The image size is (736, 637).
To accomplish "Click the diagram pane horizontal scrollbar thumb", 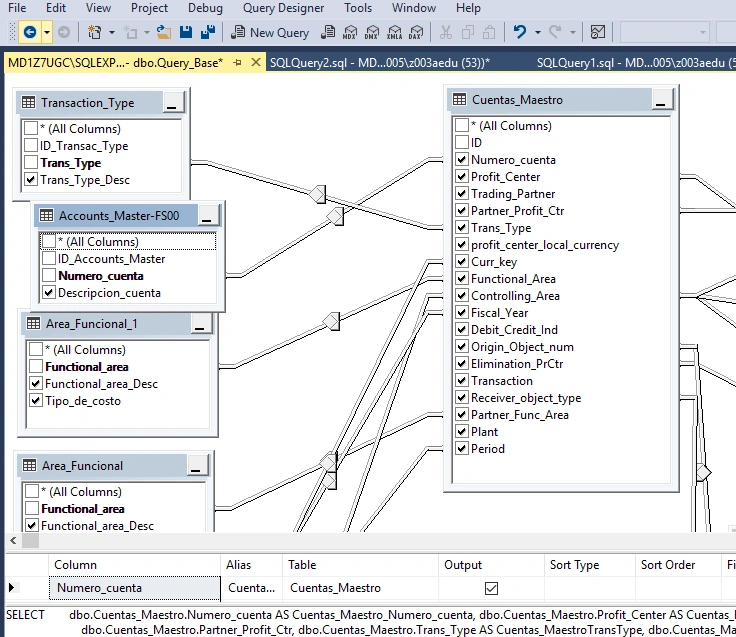I will (x=31, y=541).
